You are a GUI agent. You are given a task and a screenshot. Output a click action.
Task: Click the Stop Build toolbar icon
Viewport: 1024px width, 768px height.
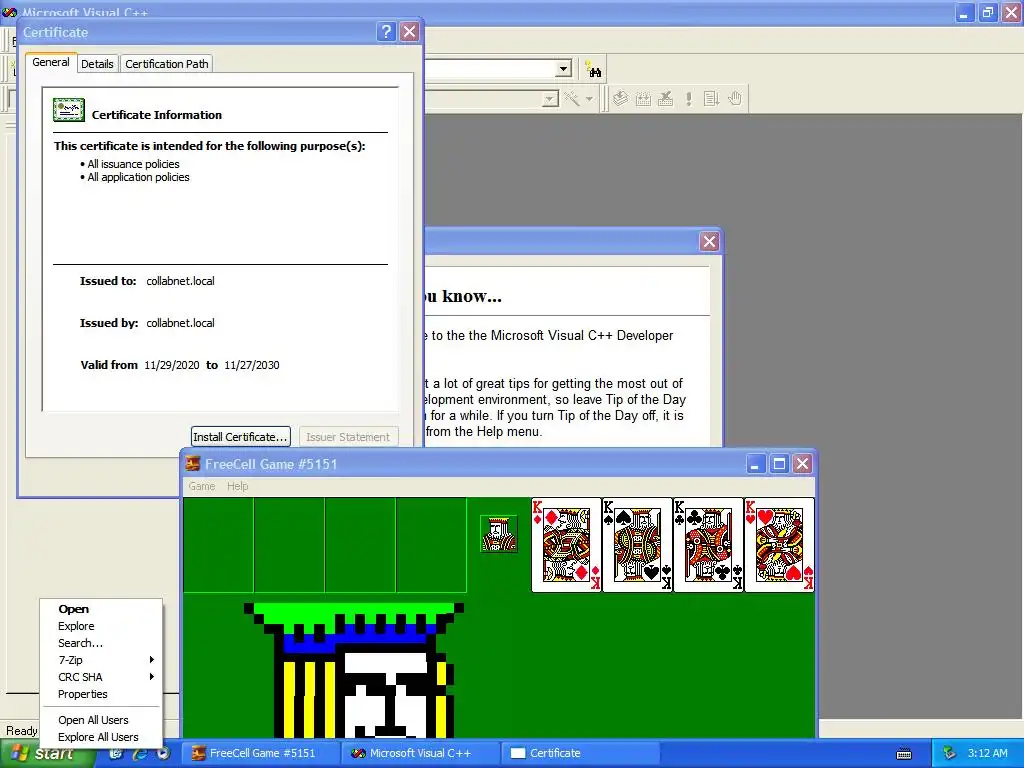[665, 99]
